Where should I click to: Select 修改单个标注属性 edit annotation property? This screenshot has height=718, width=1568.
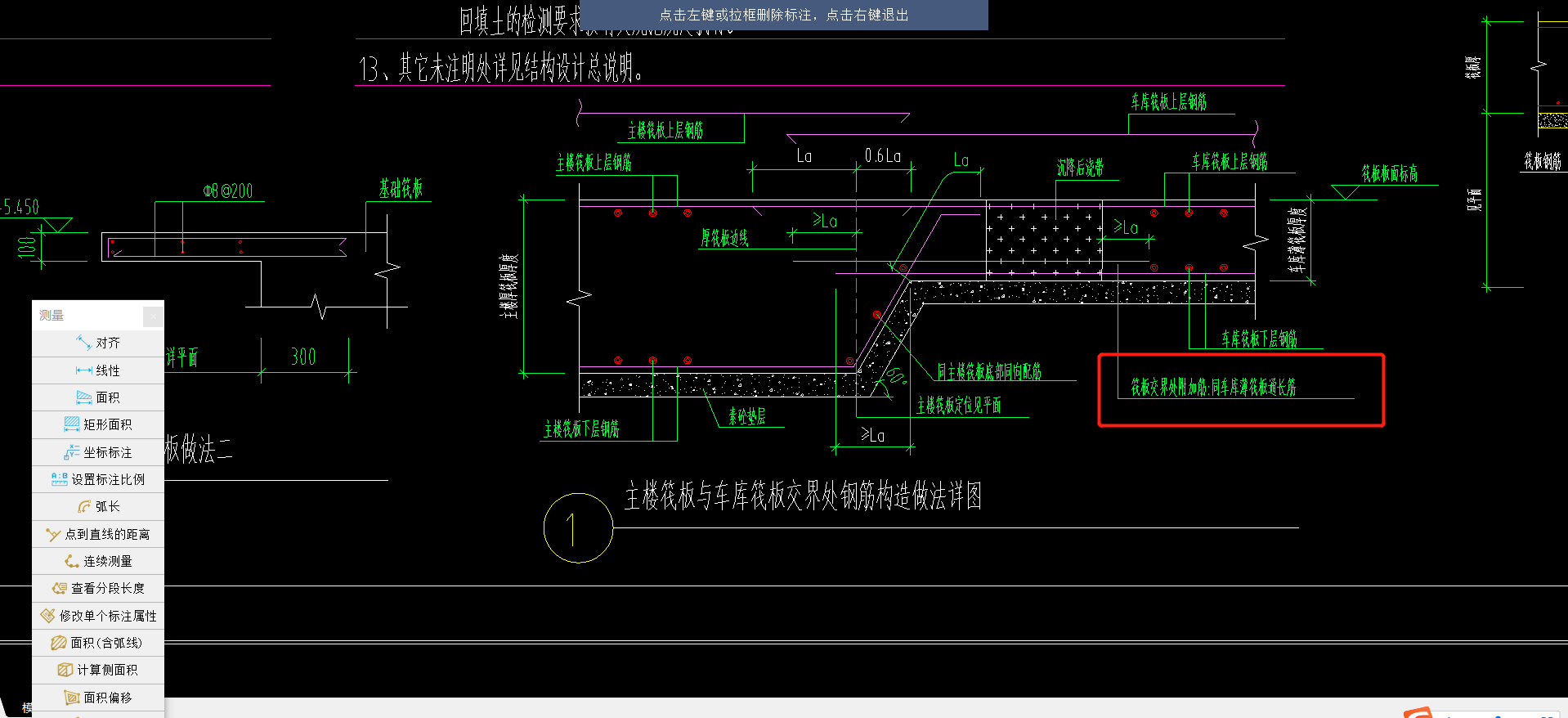[x=98, y=616]
